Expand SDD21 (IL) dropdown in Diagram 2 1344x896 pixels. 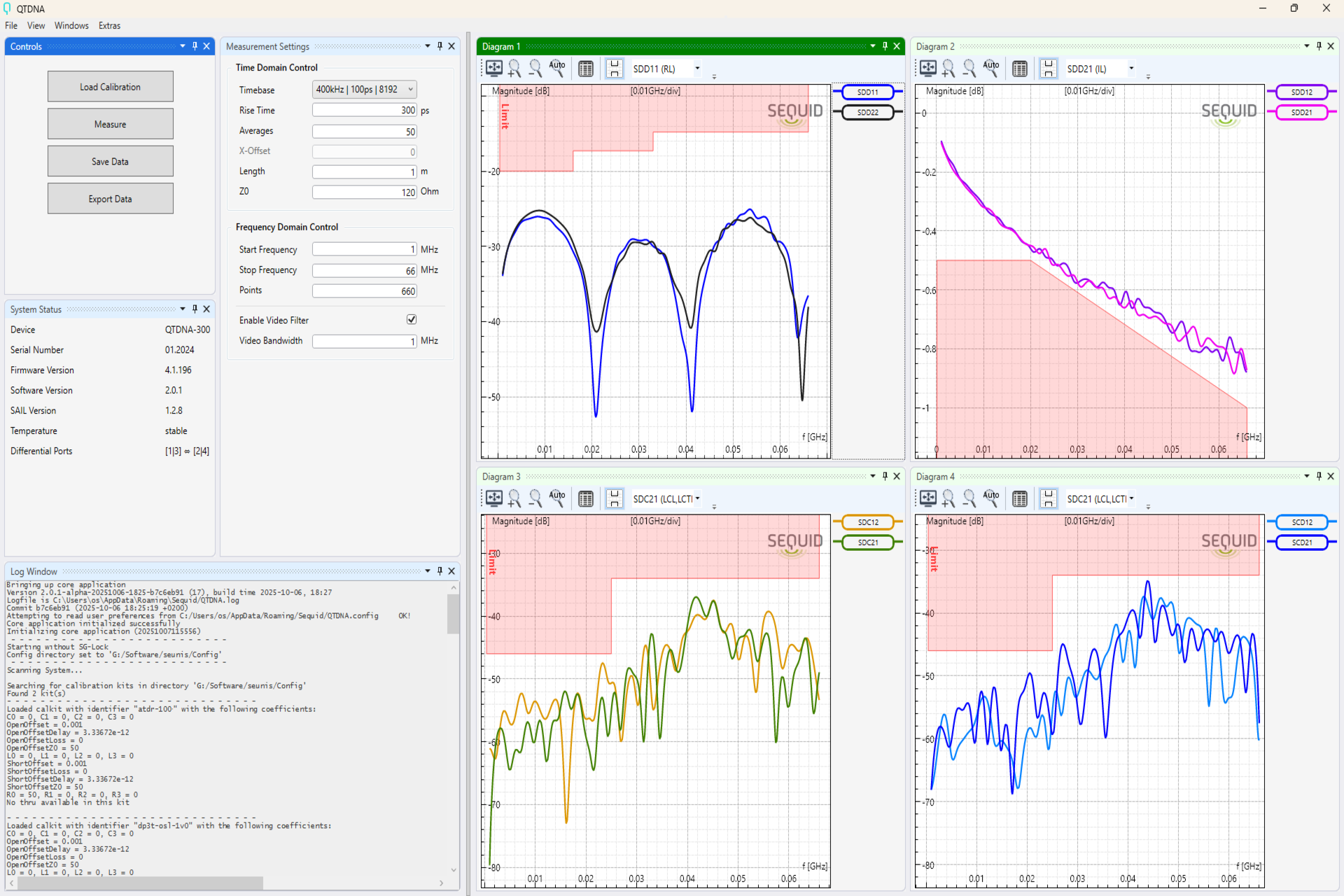[x=1131, y=68]
